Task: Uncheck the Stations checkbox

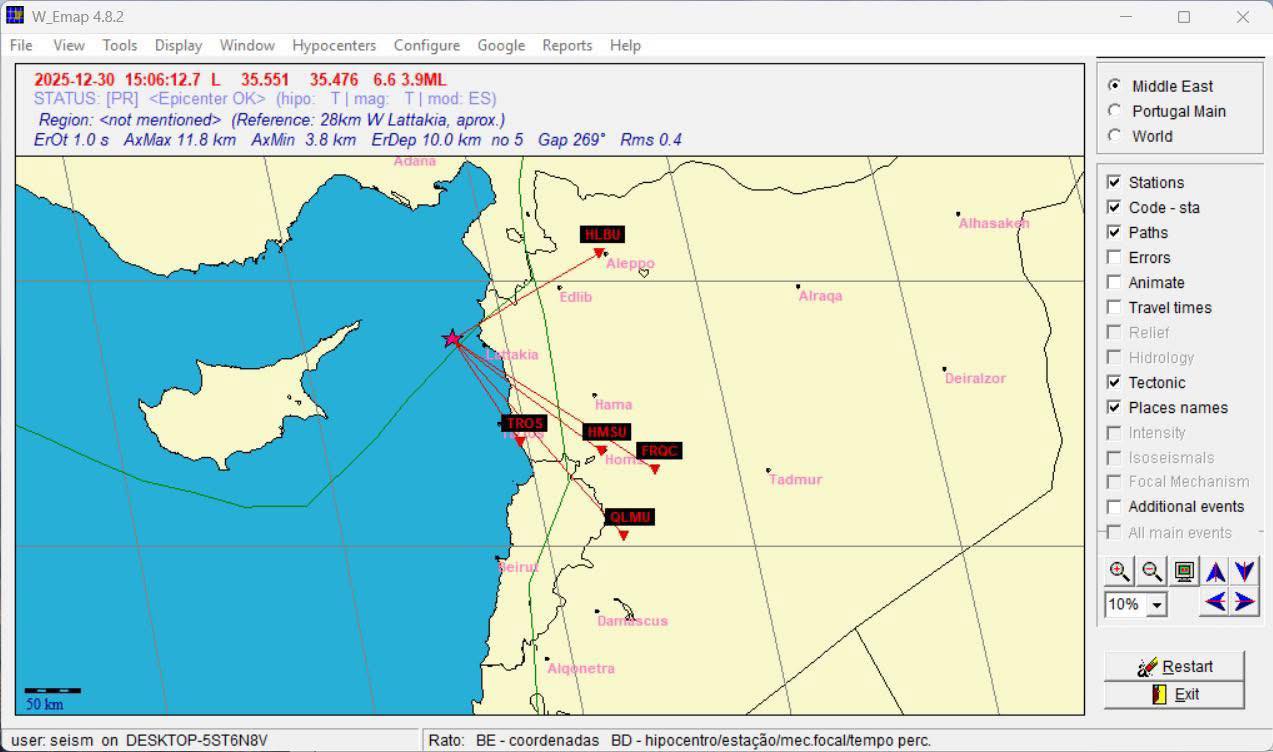Action: (1114, 182)
